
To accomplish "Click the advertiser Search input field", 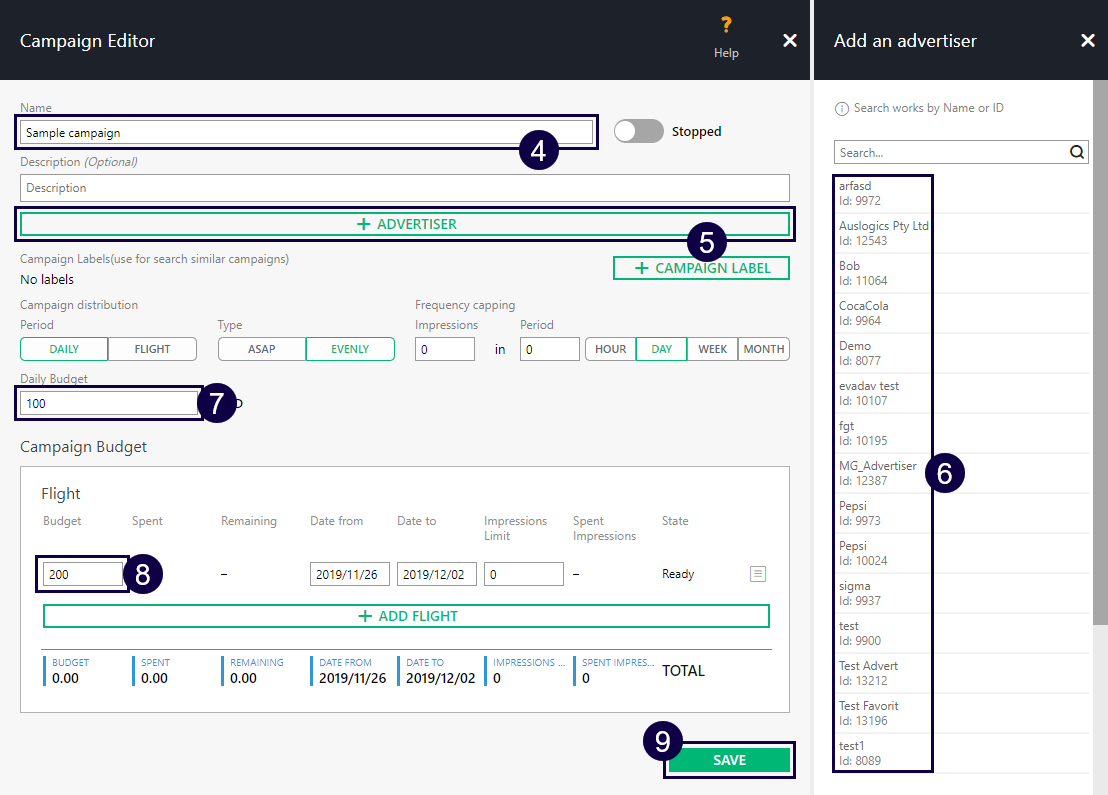I will (950, 153).
